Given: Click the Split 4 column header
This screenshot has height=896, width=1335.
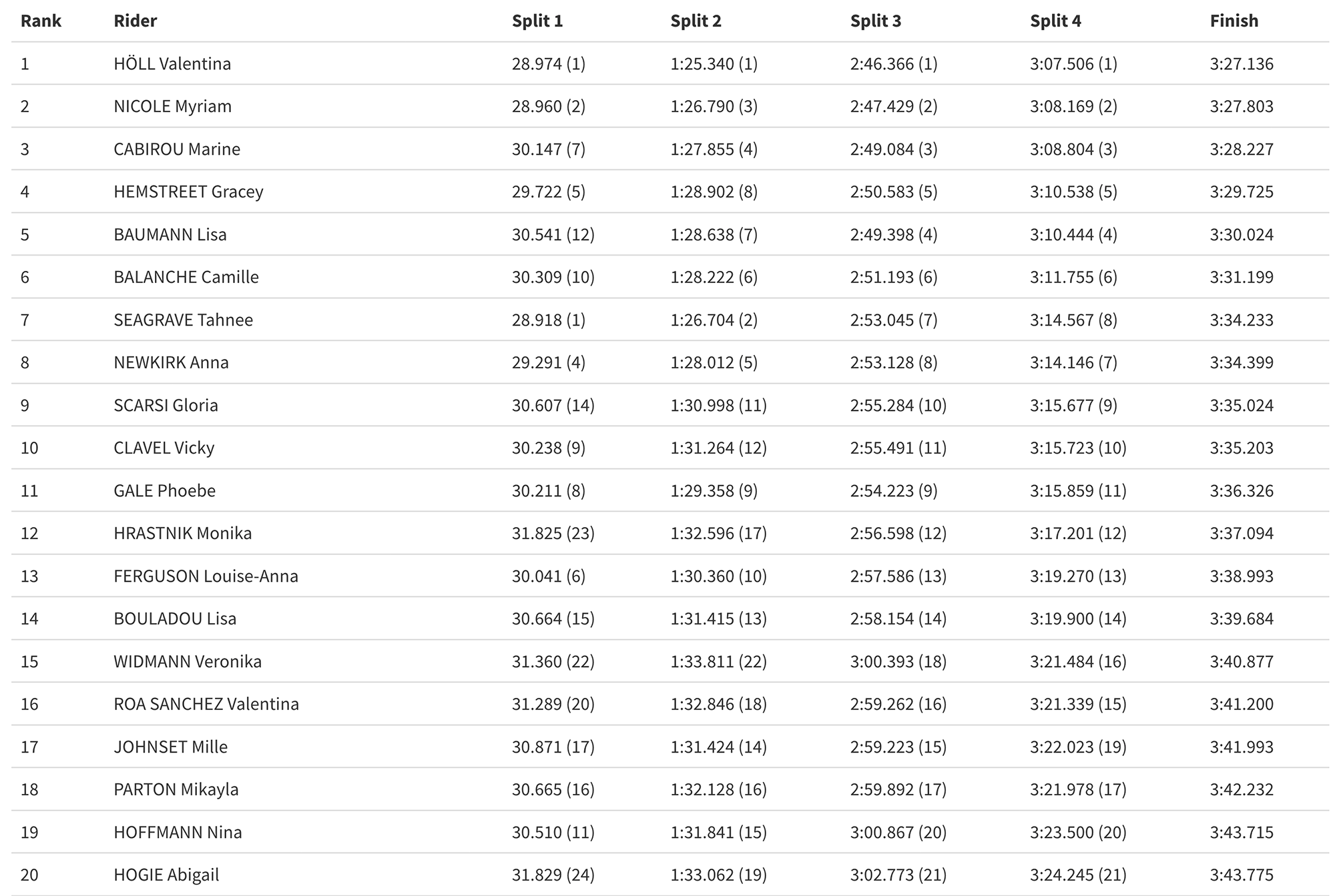Looking at the screenshot, I should [x=1055, y=21].
